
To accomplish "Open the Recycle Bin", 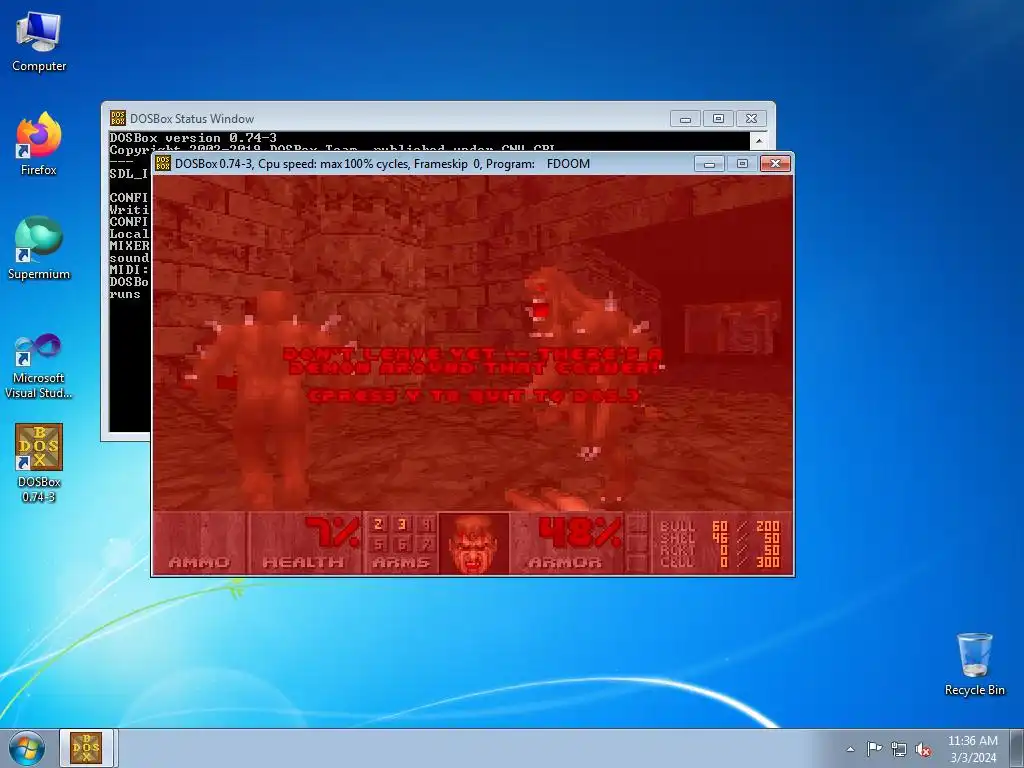I will pyautogui.click(x=974, y=664).
